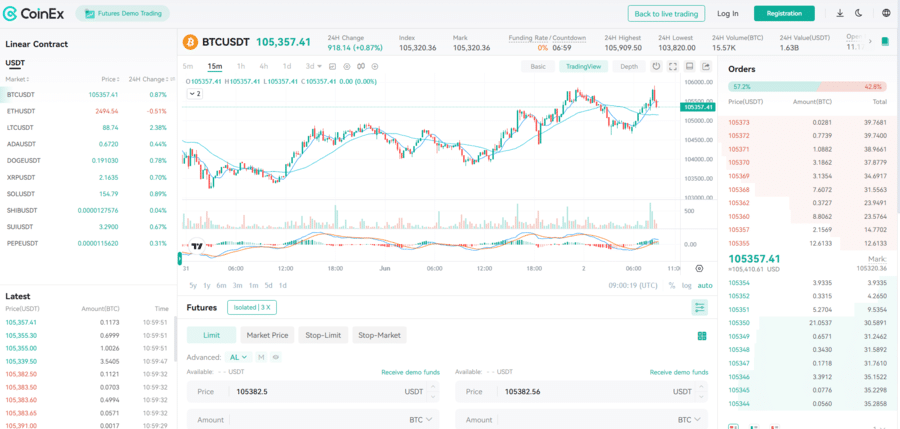Click the chart power/reset icon

pos(657,67)
